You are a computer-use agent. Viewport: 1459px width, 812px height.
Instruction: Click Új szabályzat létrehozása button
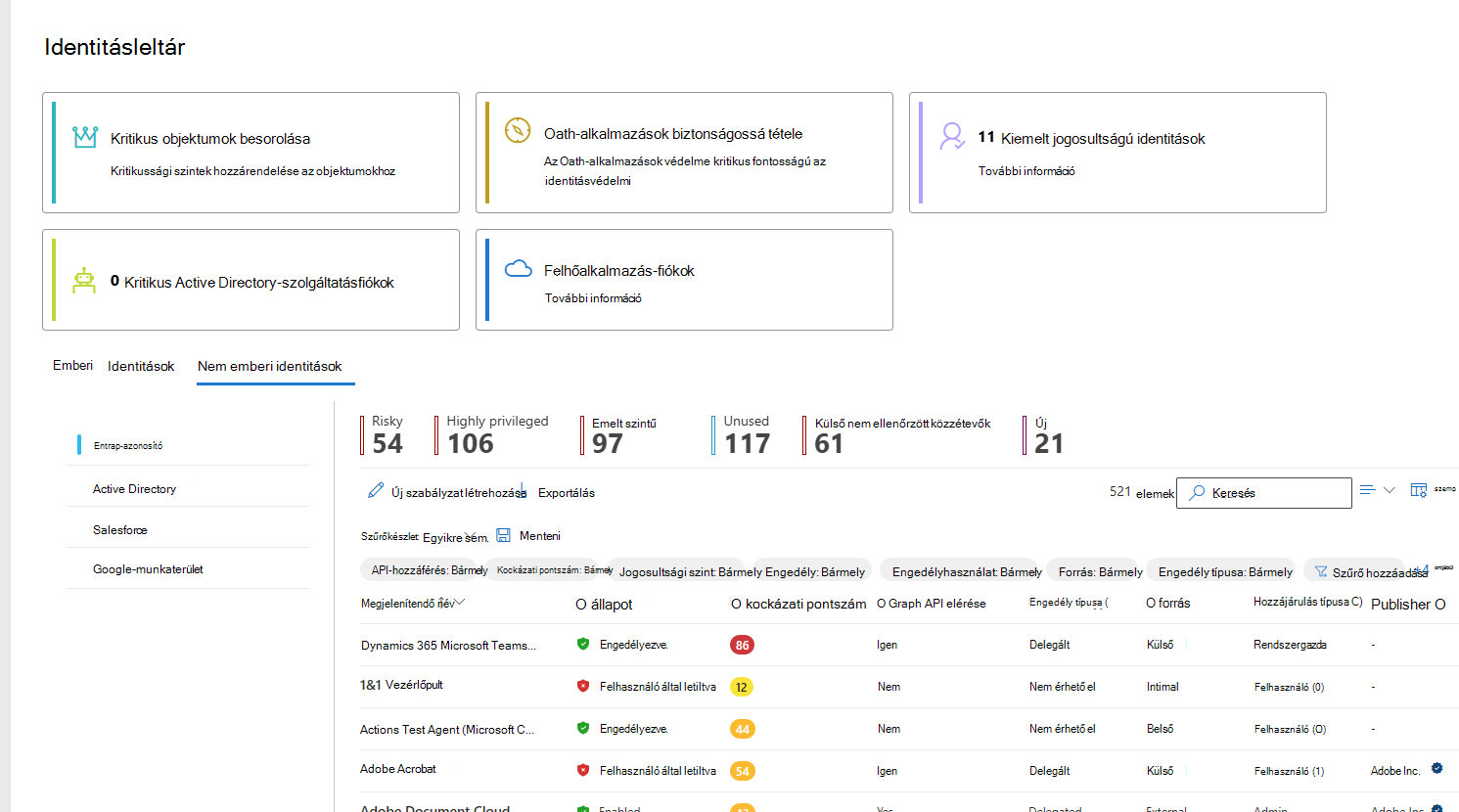click(446, 492)
